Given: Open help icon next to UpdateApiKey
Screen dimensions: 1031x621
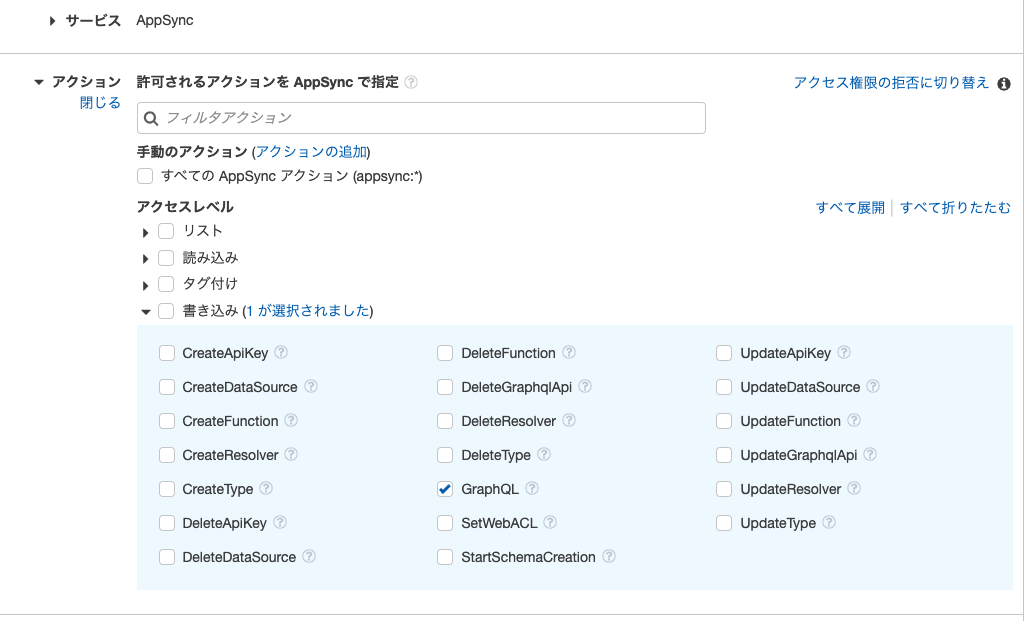Looking at the screenshot, I should coord(844,353).
